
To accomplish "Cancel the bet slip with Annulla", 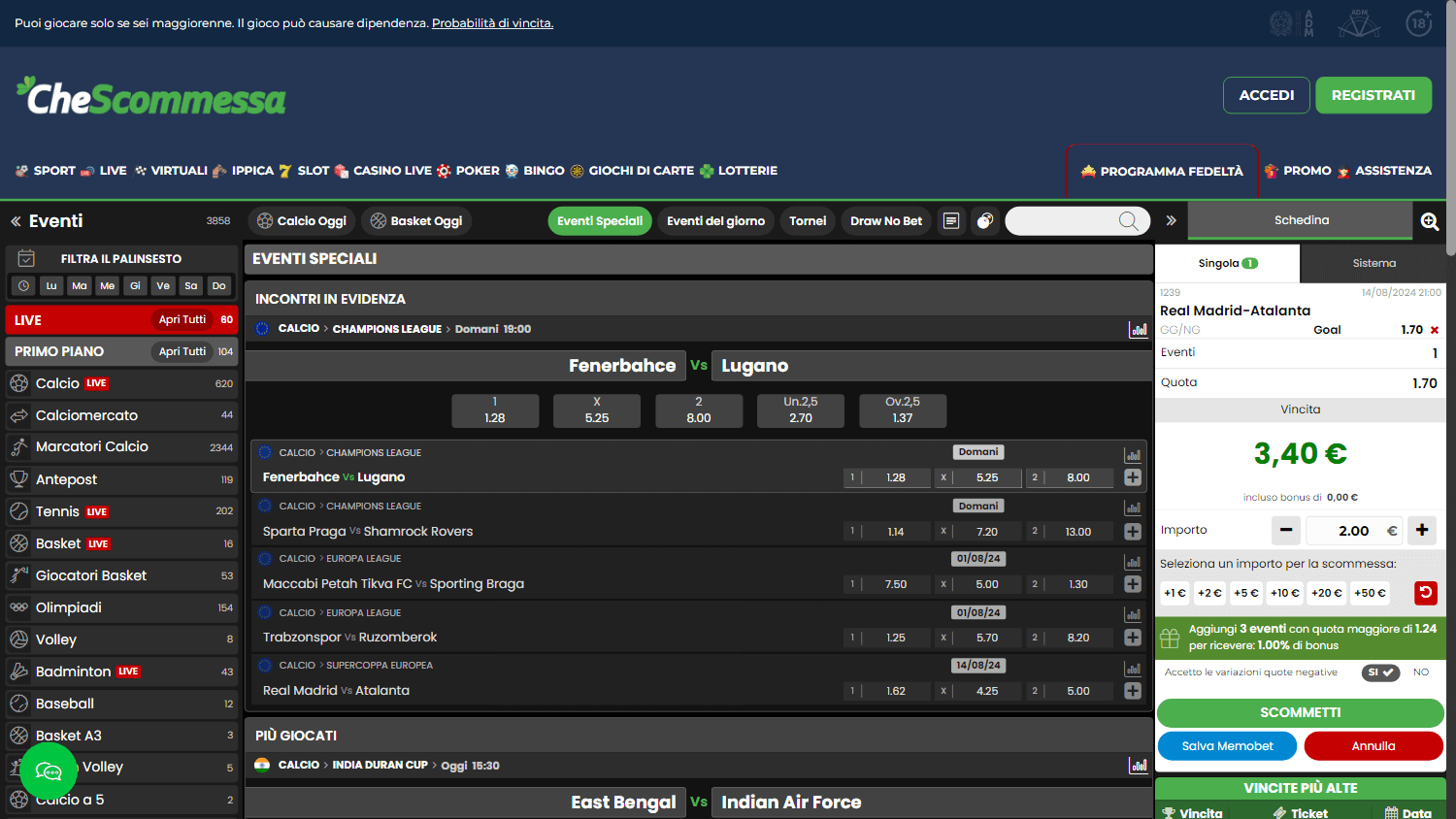I will click(1373, 746).
